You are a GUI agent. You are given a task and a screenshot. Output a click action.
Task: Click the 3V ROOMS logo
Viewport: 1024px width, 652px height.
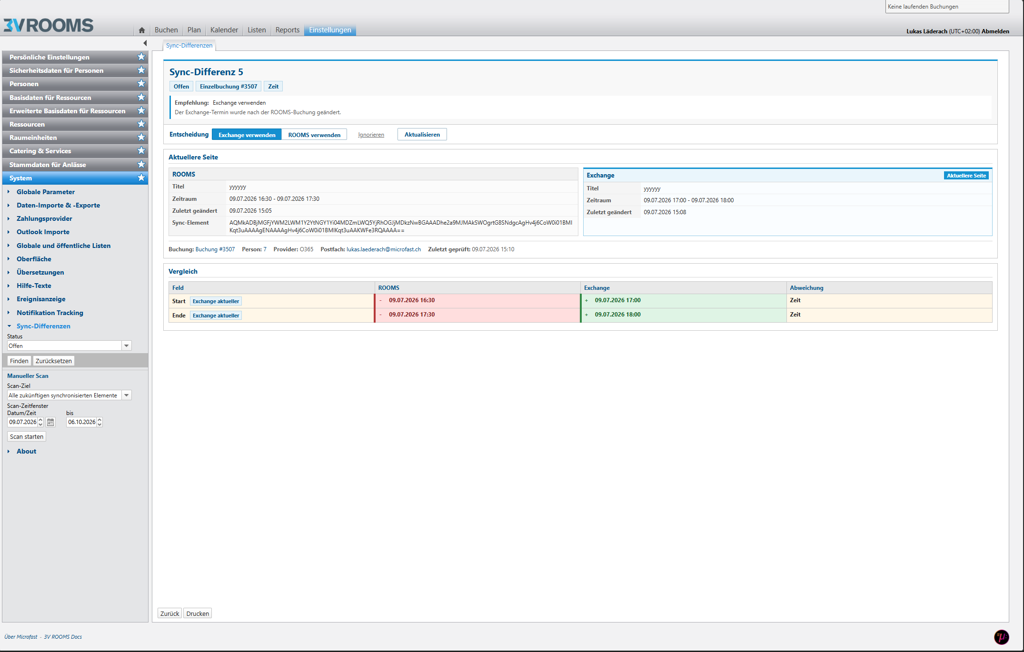coord(48,25)
